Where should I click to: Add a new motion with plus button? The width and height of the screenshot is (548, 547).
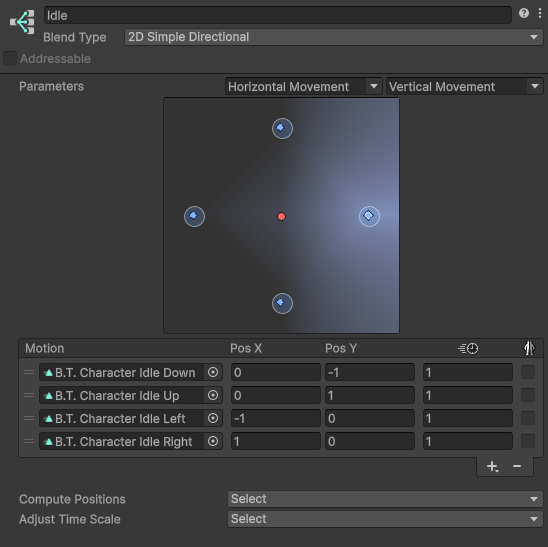(x=492, y=467)
